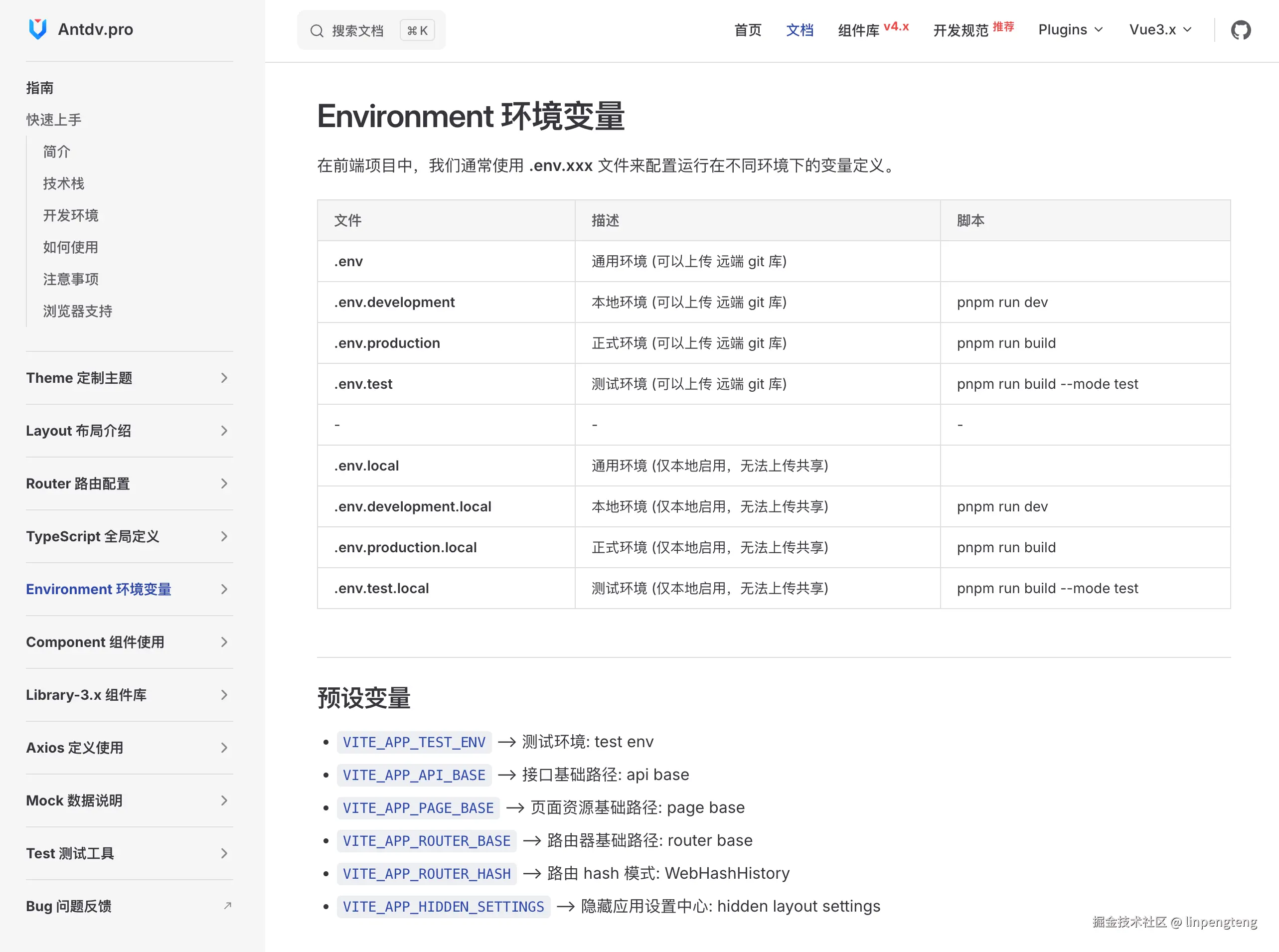Click the chevron beside Theme 定制主题
The width and height of the screenshot is (1279, 952).
click(x=224, y=378)
